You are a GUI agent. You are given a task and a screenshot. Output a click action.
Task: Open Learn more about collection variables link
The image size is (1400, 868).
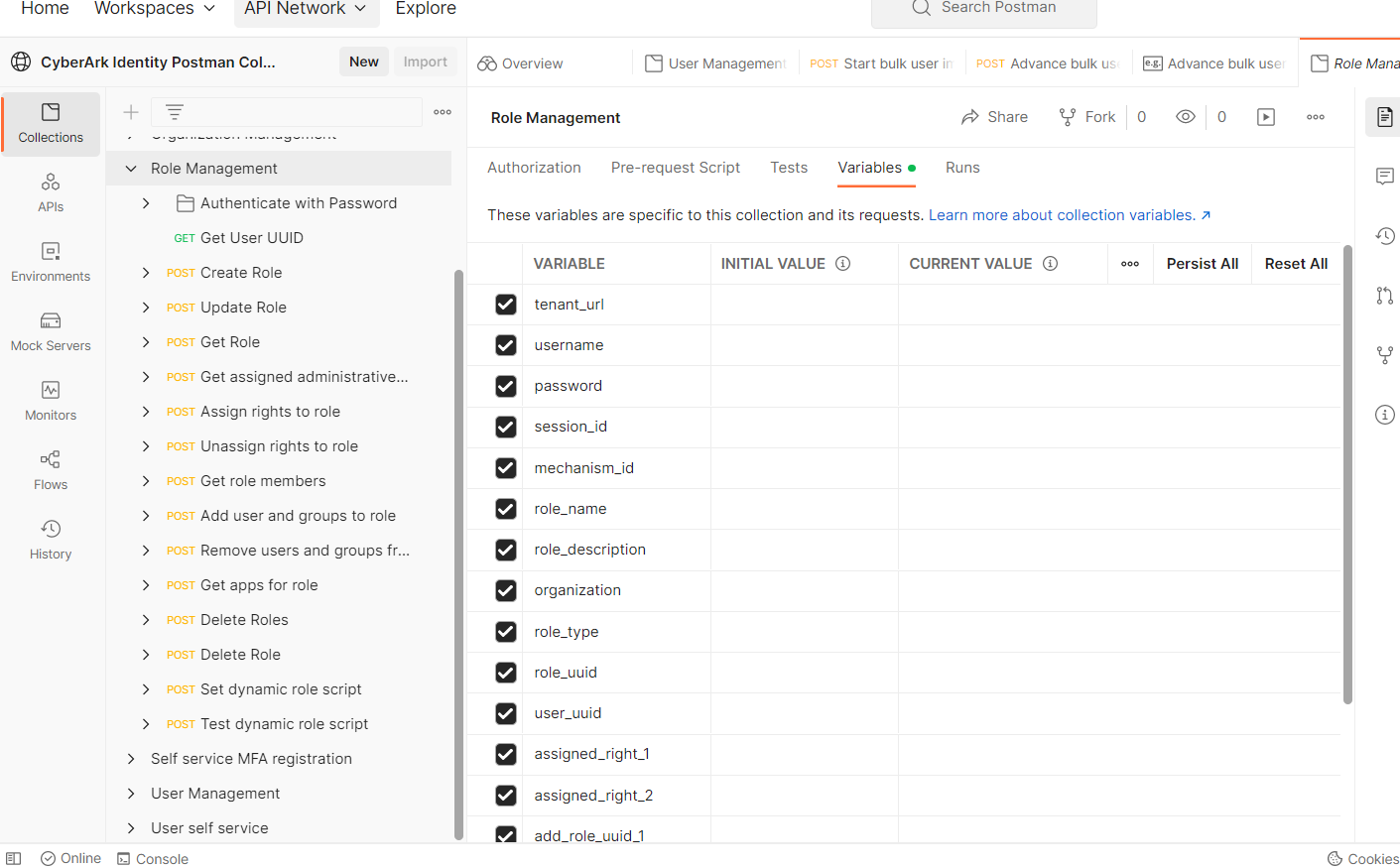[x=1070, y=215]
